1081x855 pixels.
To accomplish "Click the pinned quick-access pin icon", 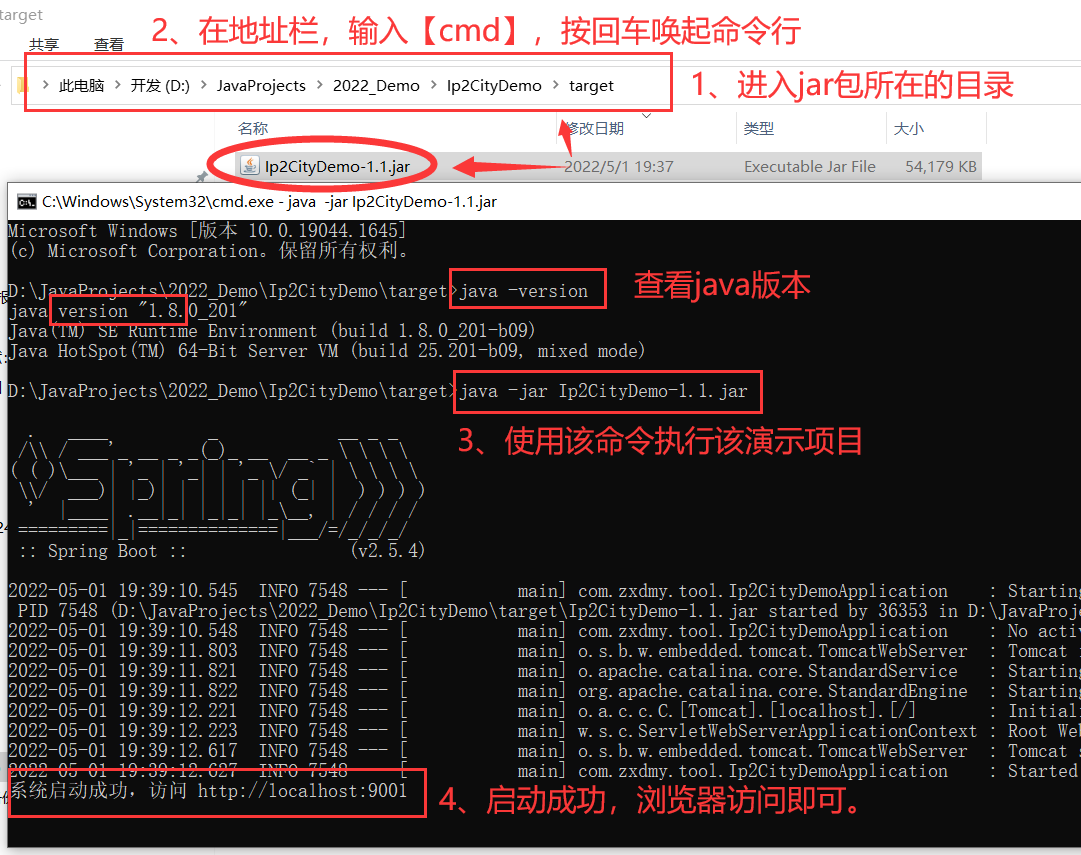I will 201,177.
